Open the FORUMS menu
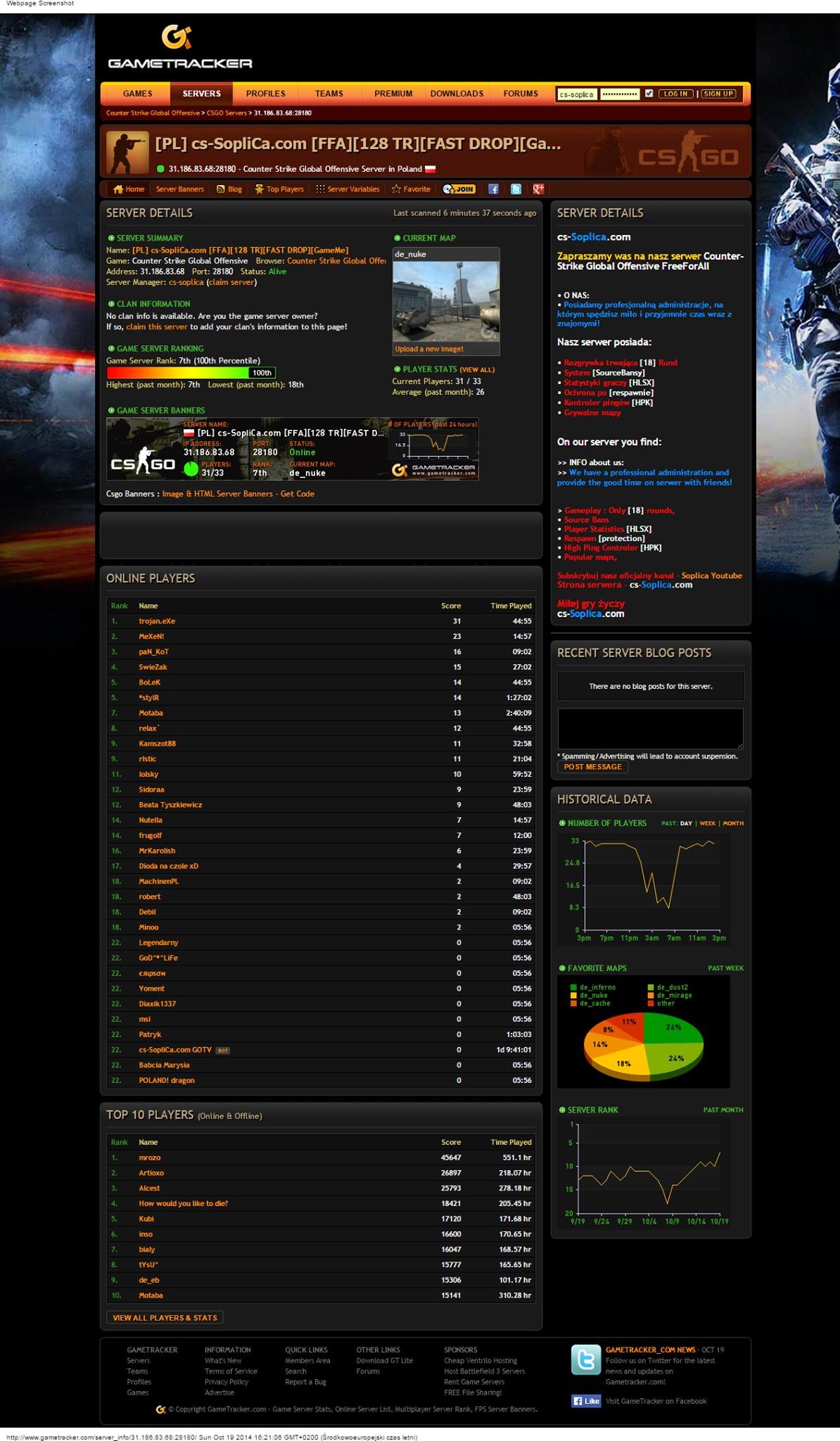Image resolution: width=840 pixels, height=1441 pixels. click(x=521, y=94)
